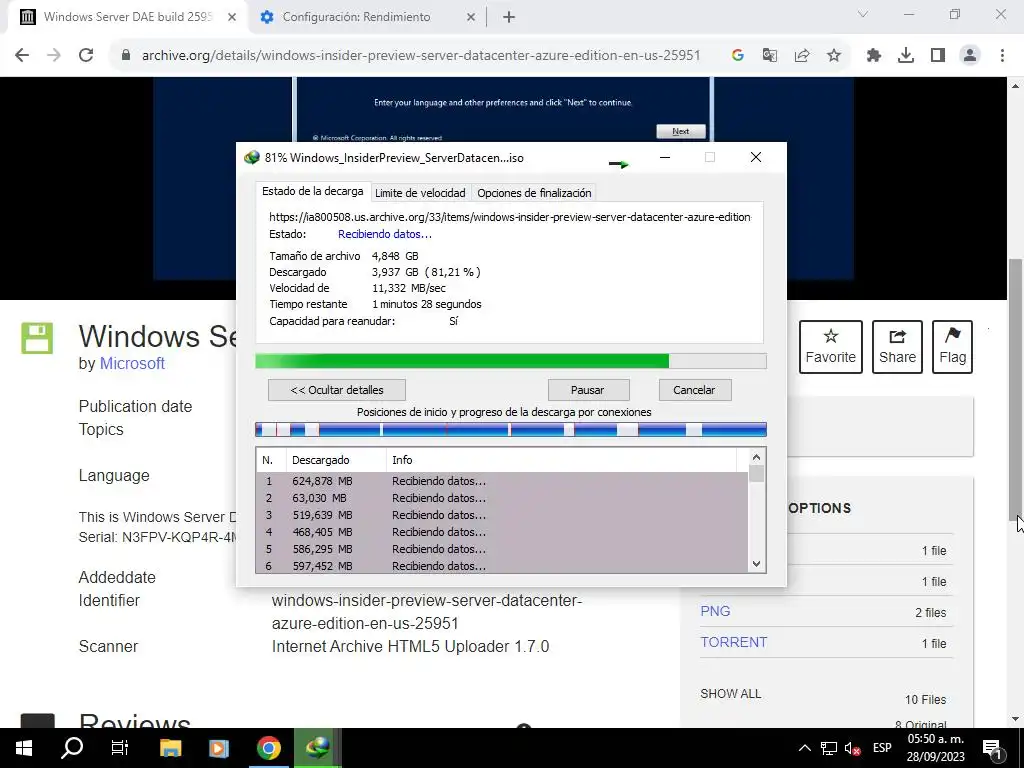Switch to Configuración: Rendimiento tab
Viewport: 1024px width, 768px height.
(x=357, y=17)
